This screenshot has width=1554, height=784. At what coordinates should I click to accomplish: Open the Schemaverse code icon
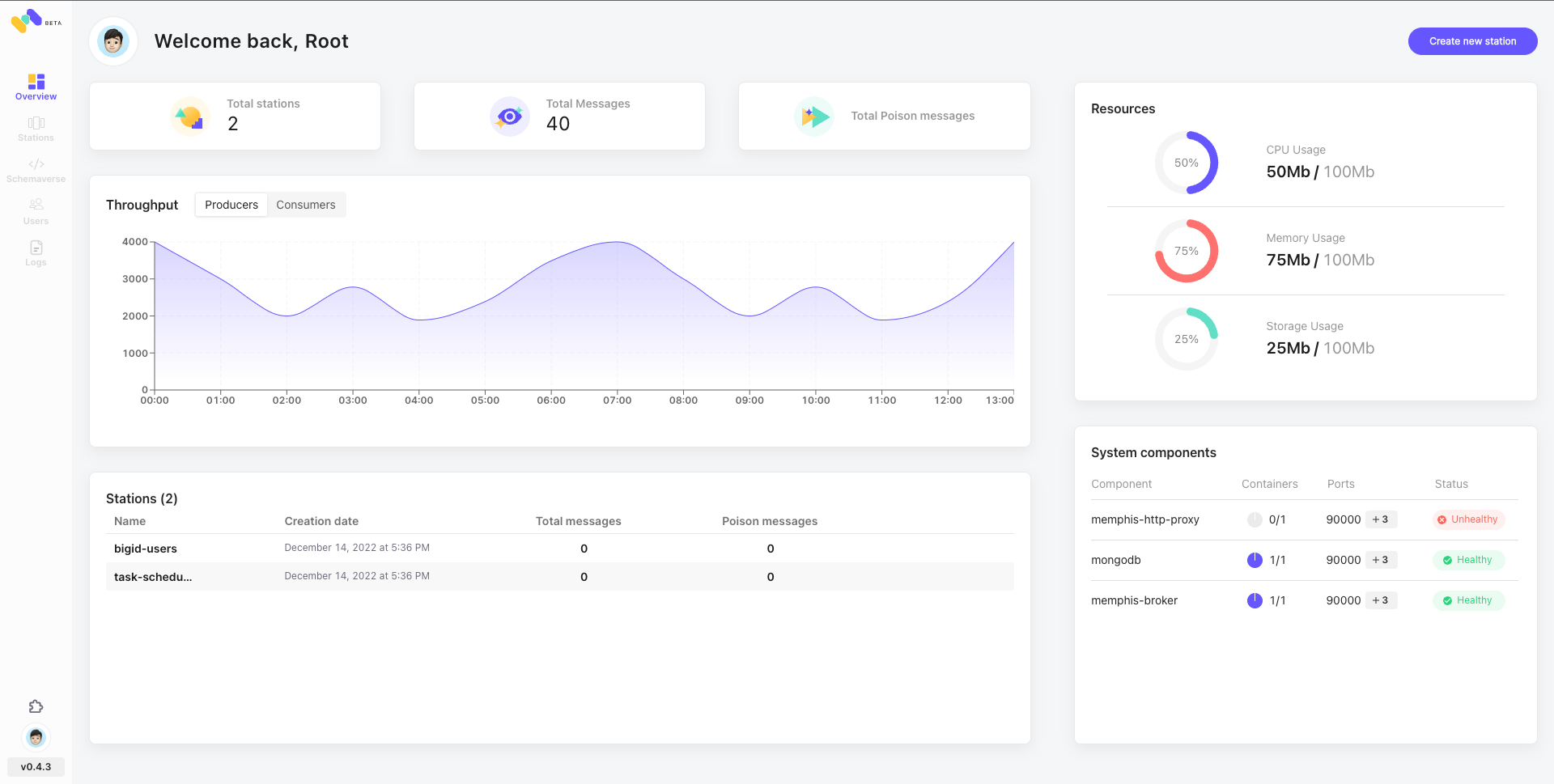coord(36,164)
